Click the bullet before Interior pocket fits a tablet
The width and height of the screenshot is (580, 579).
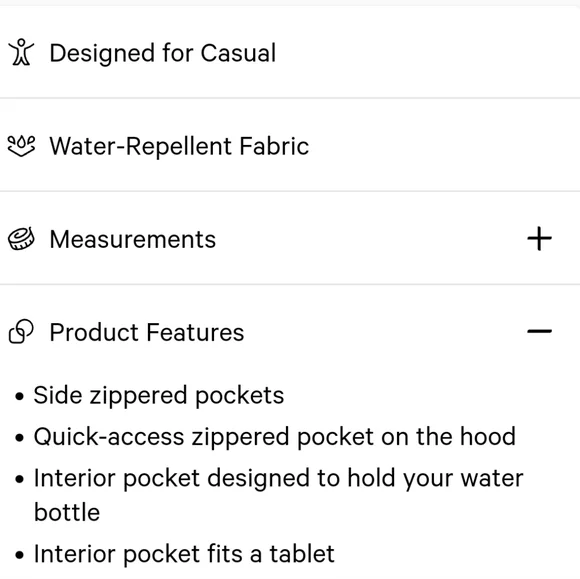coord(20,555)
